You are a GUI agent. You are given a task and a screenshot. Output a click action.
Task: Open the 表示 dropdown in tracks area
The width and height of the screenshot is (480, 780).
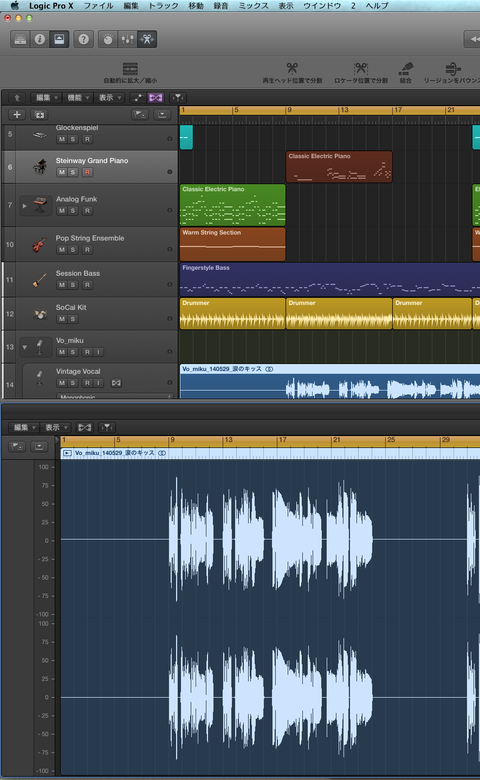[x=109, y=98]
